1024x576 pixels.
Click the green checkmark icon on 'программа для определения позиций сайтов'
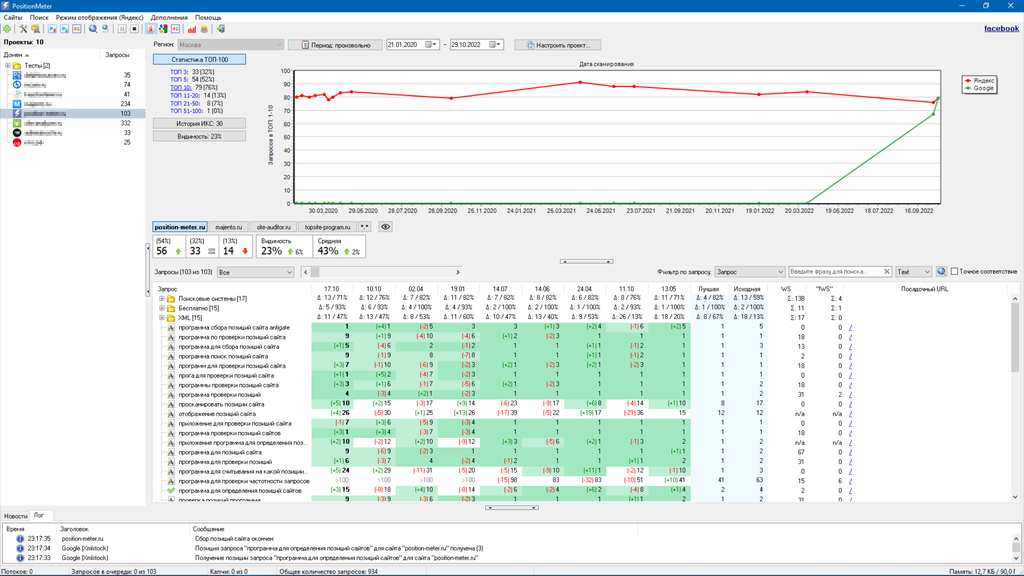[x=170, y=490]
